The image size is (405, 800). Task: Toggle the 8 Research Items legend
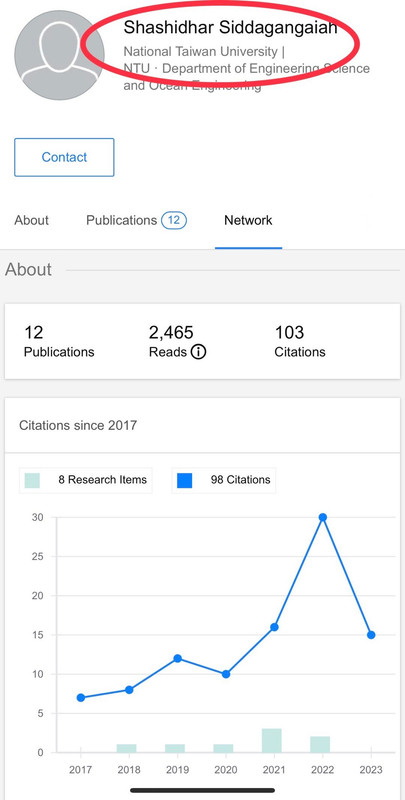(x=86, y=480)
